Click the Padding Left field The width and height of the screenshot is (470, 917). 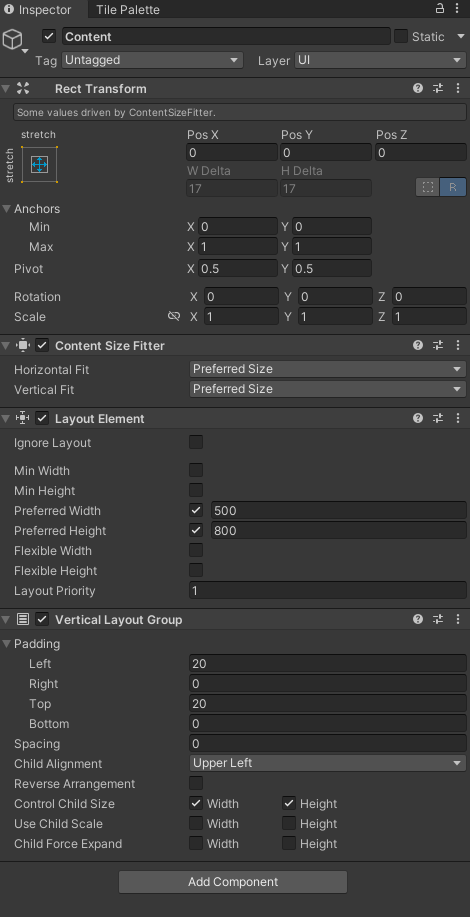[x=327, y=663]
